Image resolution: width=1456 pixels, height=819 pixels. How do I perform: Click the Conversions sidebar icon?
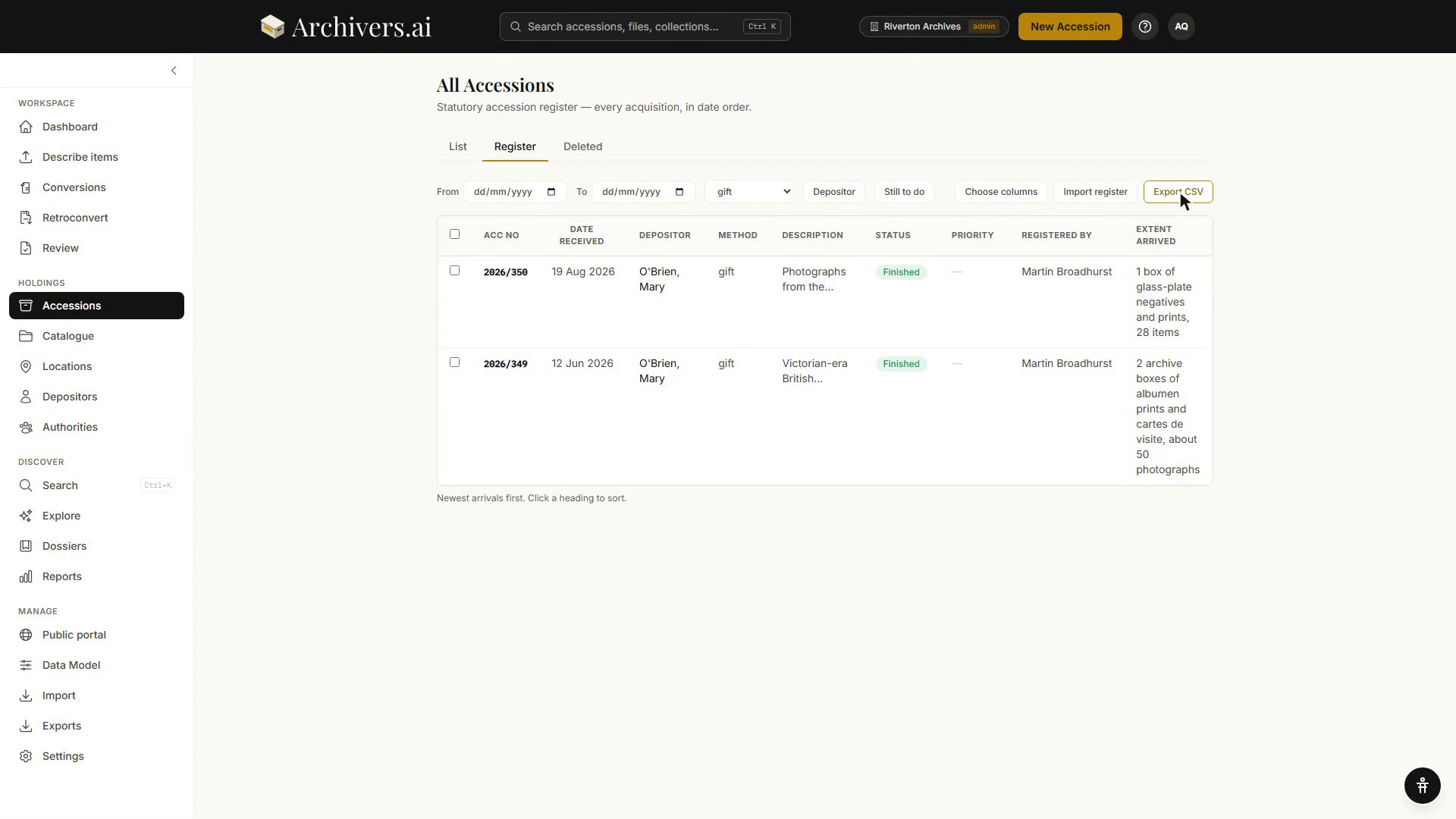pos(26,187)
